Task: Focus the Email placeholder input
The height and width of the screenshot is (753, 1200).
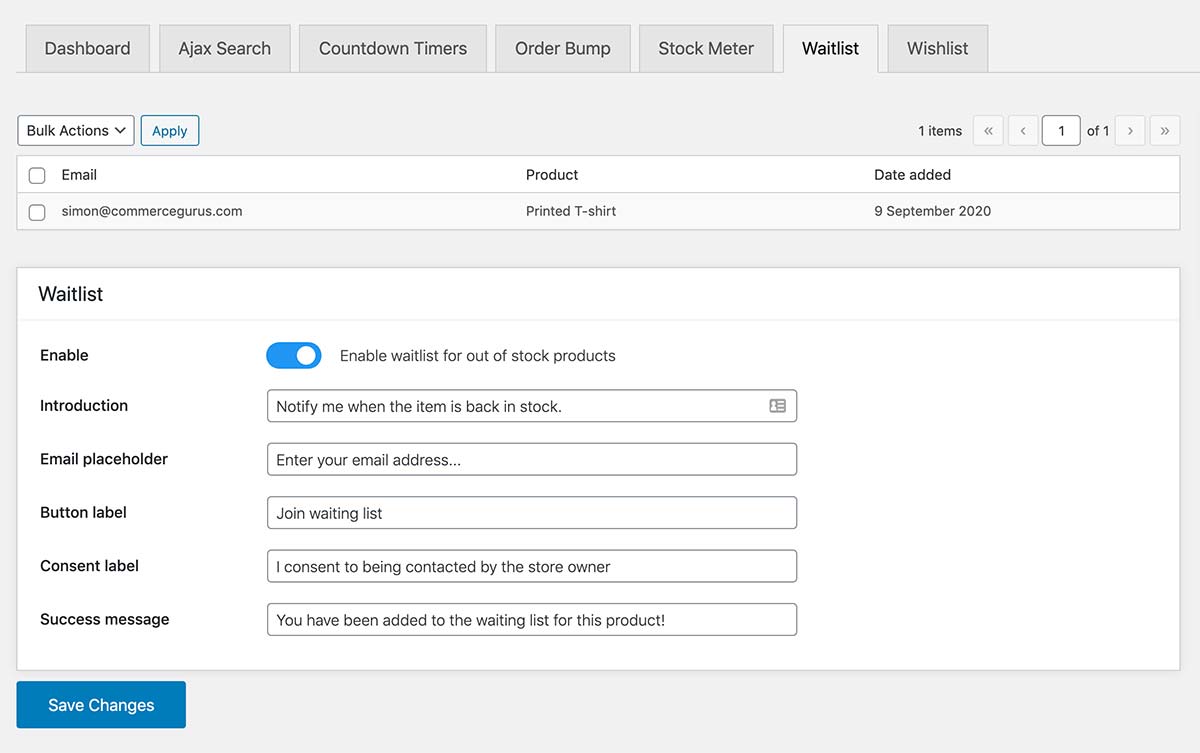Action: [x=532, y=460]
